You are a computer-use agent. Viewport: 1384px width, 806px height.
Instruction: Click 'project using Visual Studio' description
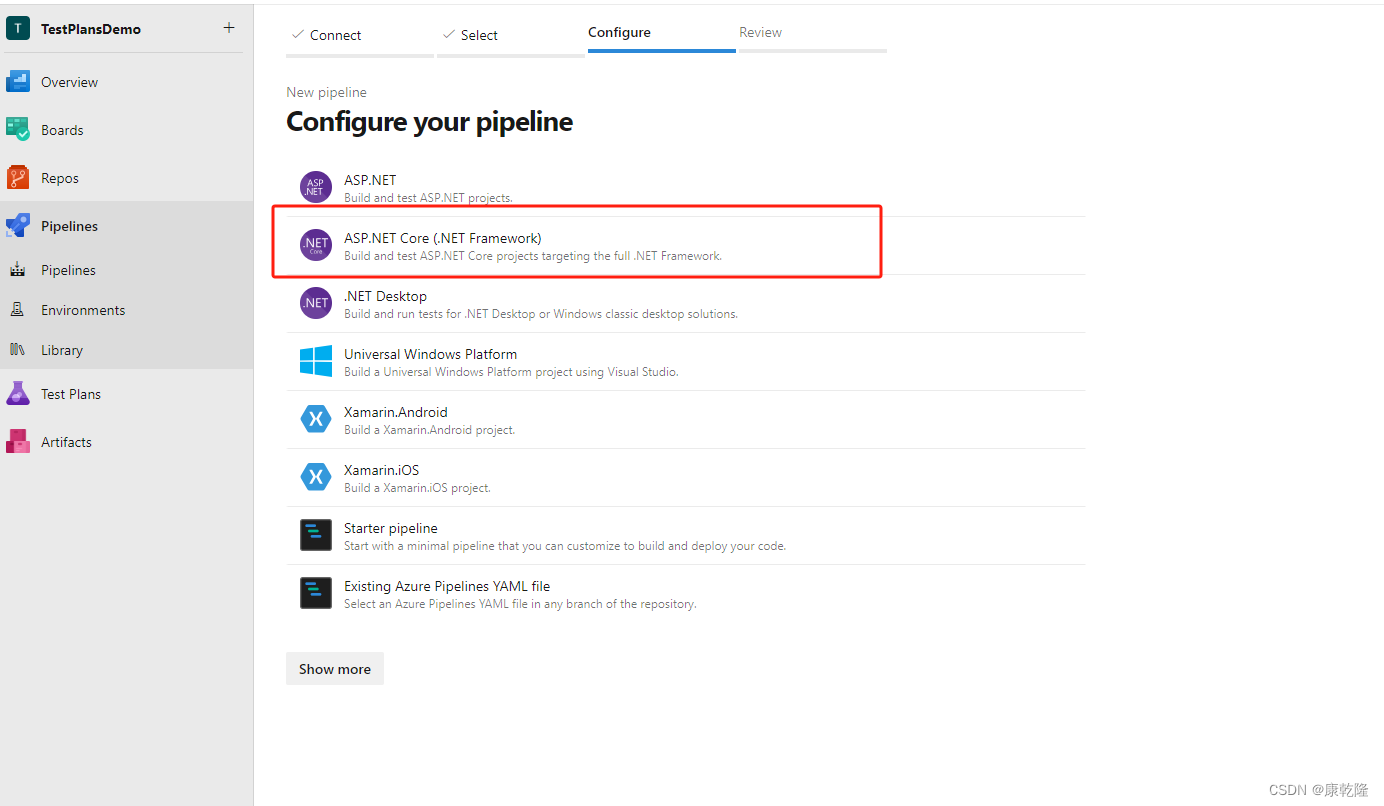tap(511, 372)
